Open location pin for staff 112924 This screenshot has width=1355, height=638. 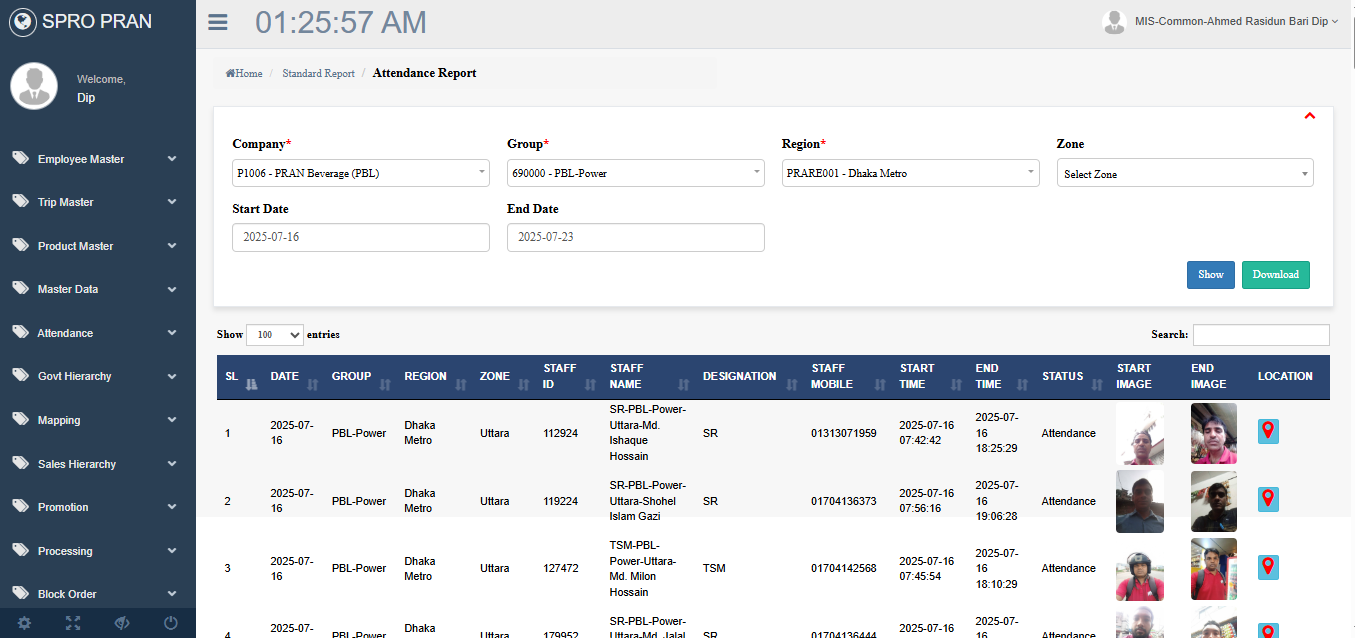point(1268,431)
